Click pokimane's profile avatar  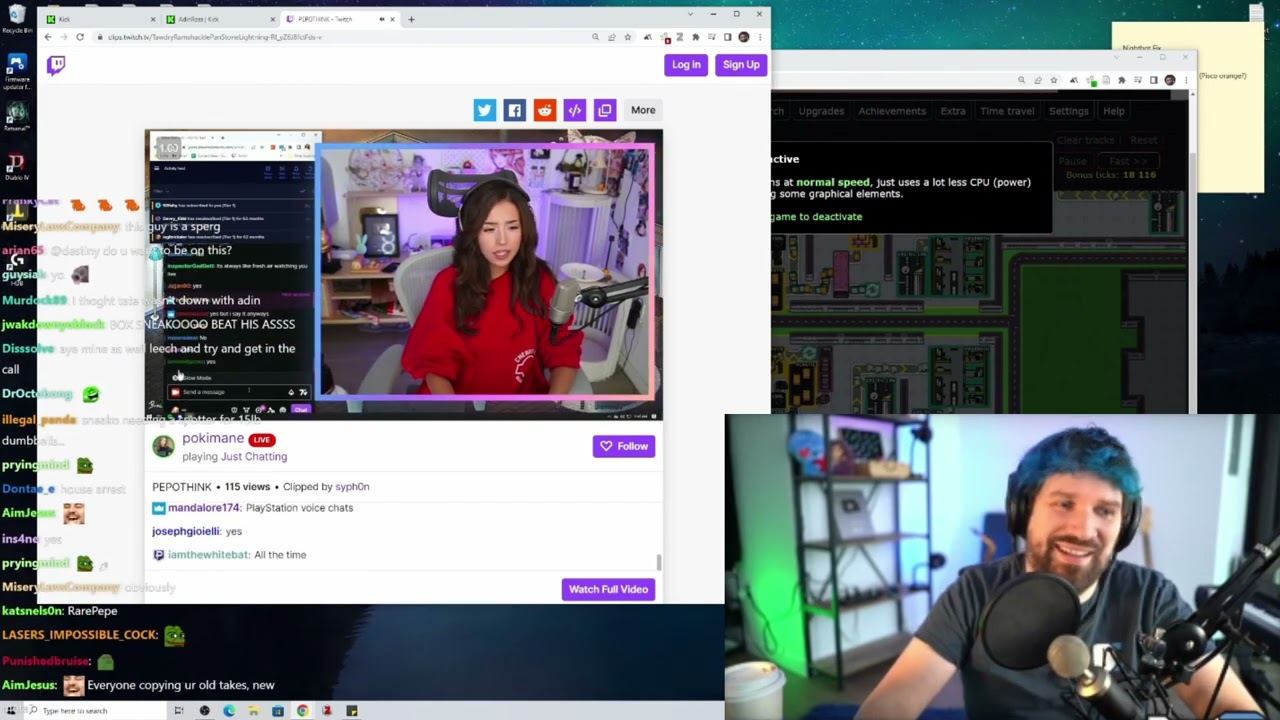point(163,446)
